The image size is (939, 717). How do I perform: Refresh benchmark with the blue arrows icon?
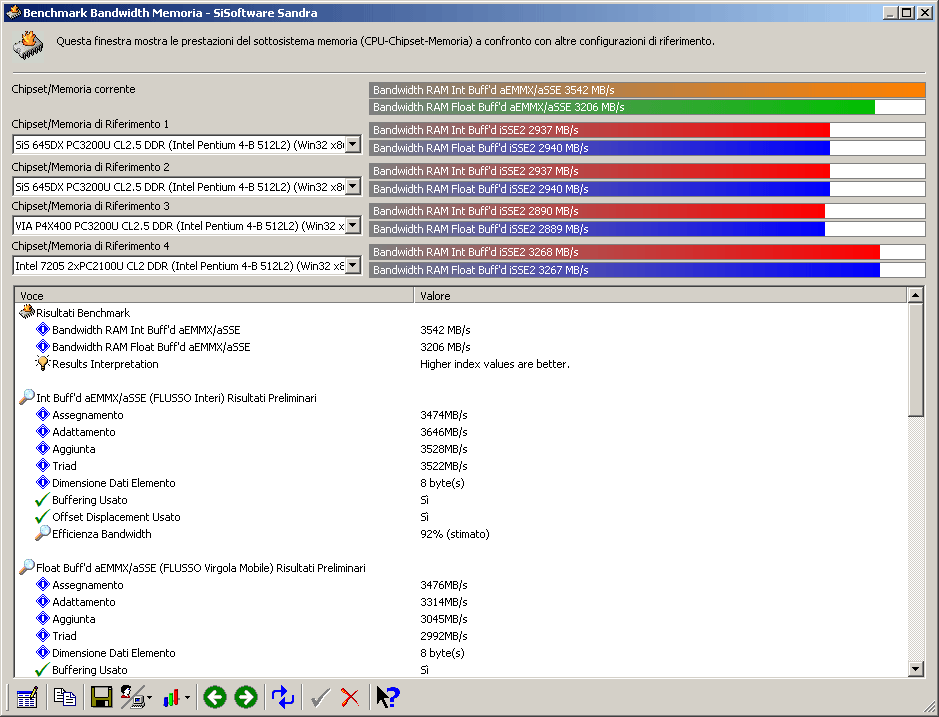click(x=283, y=697)
